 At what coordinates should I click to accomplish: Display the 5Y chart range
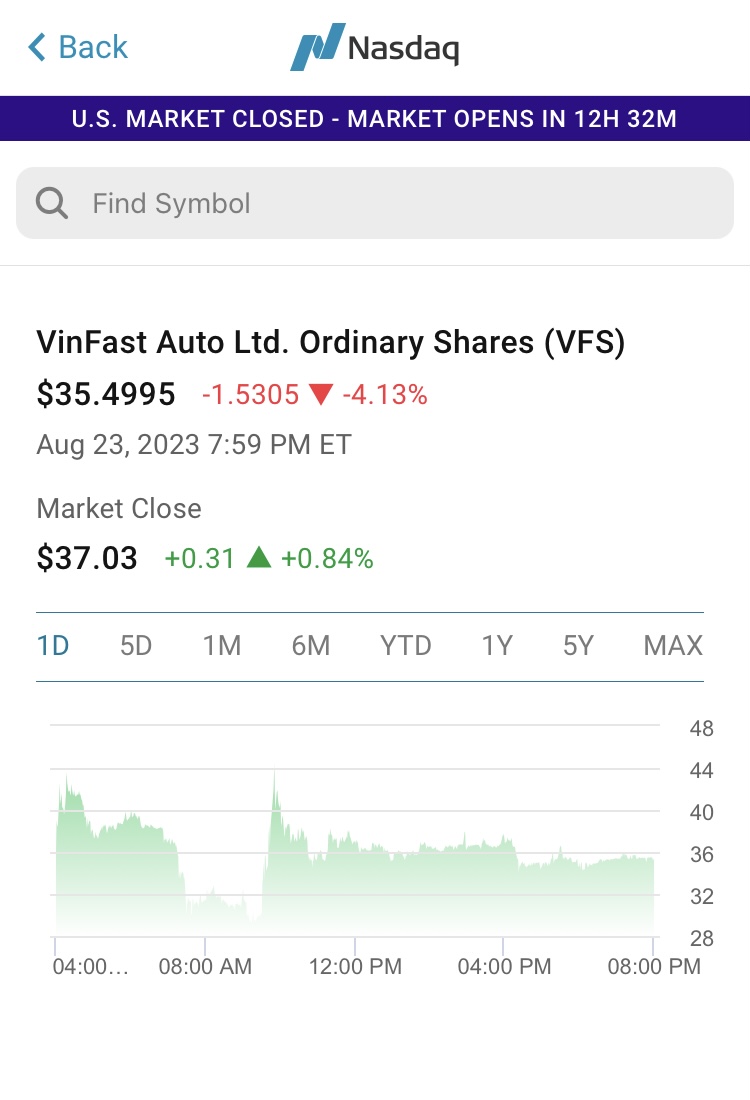(578, 646)
